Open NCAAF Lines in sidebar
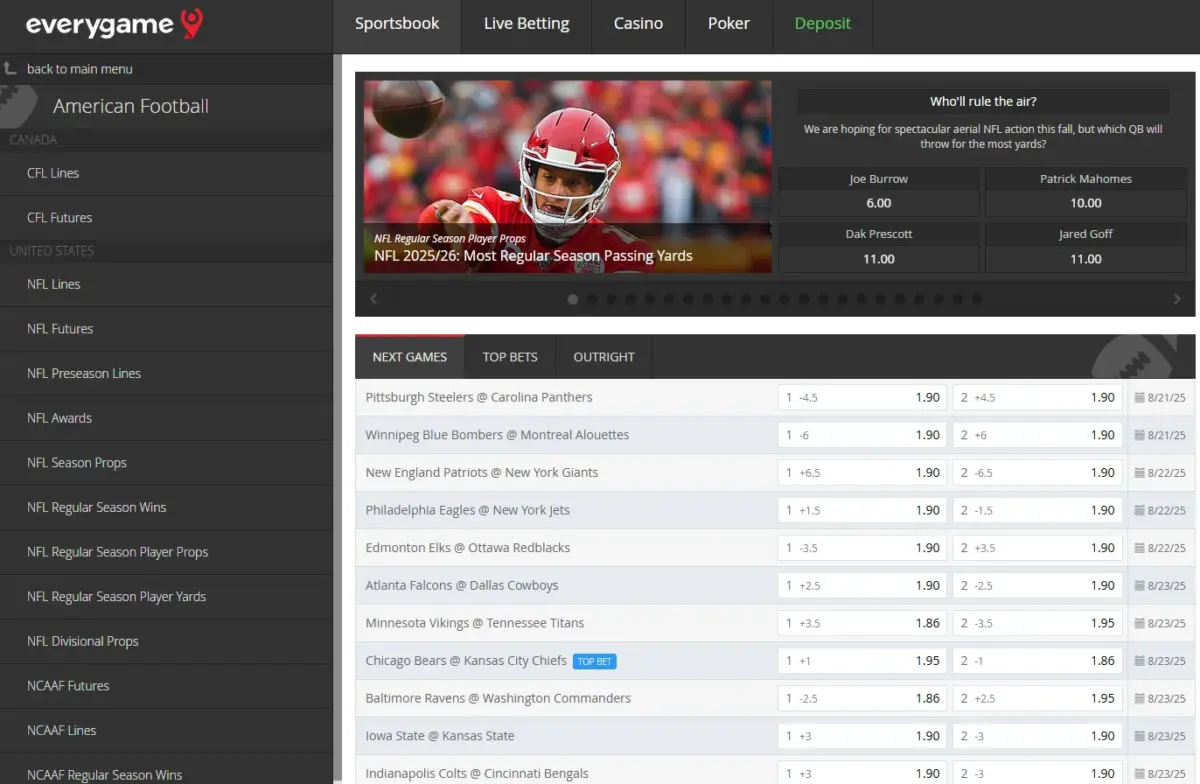Image resolution: width=1200 pixels, height=784 pixels. (166, 731)
